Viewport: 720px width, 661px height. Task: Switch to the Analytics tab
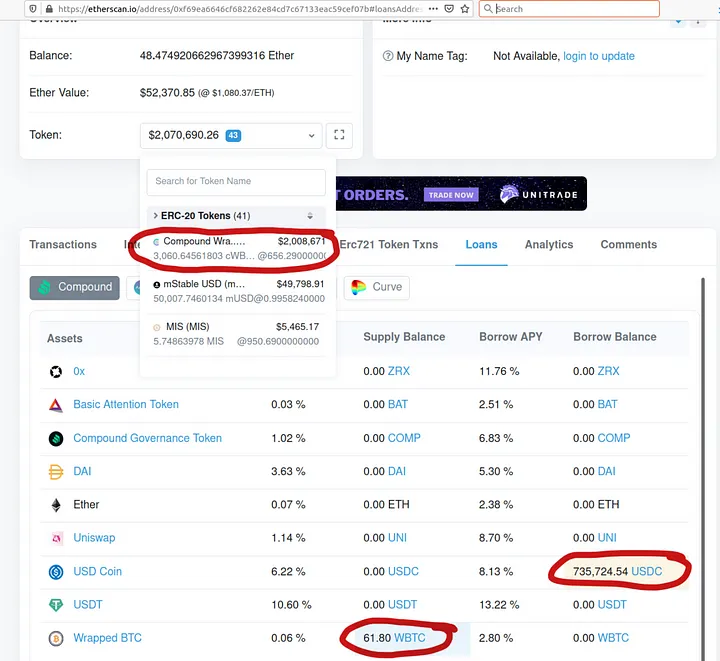tap(549, 245)
